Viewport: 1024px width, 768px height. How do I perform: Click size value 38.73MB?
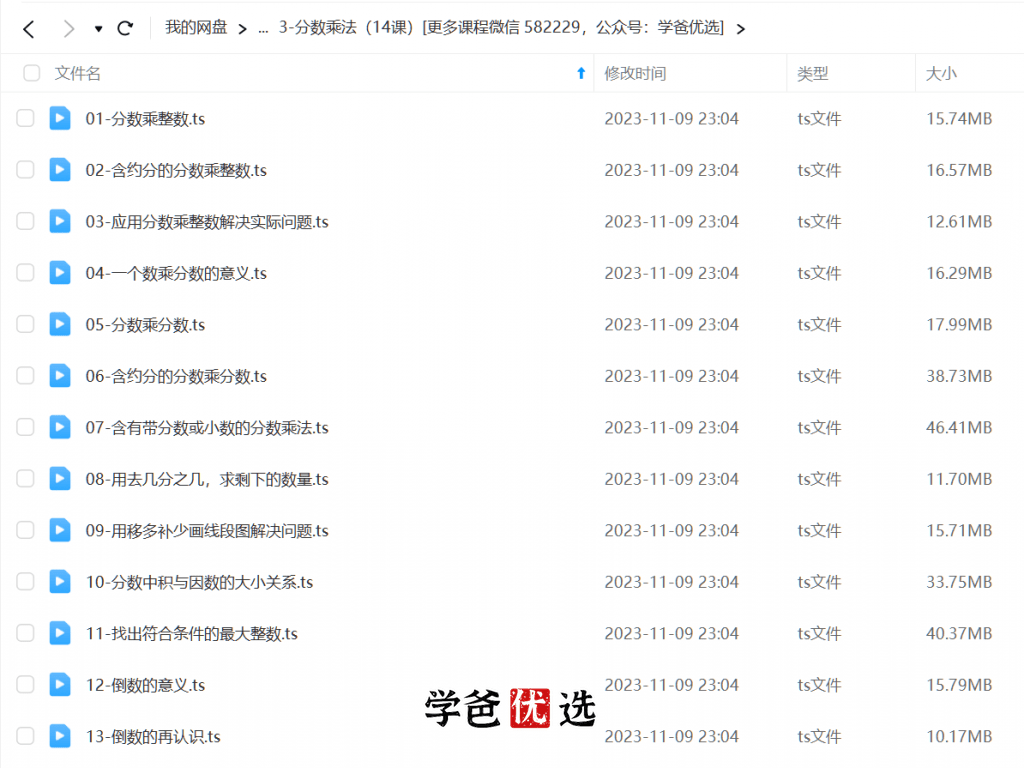pos(959,376)
